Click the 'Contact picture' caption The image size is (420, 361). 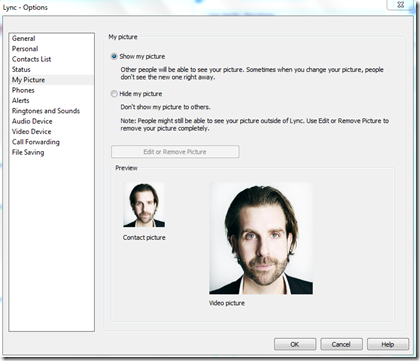[x=144, y=237]
